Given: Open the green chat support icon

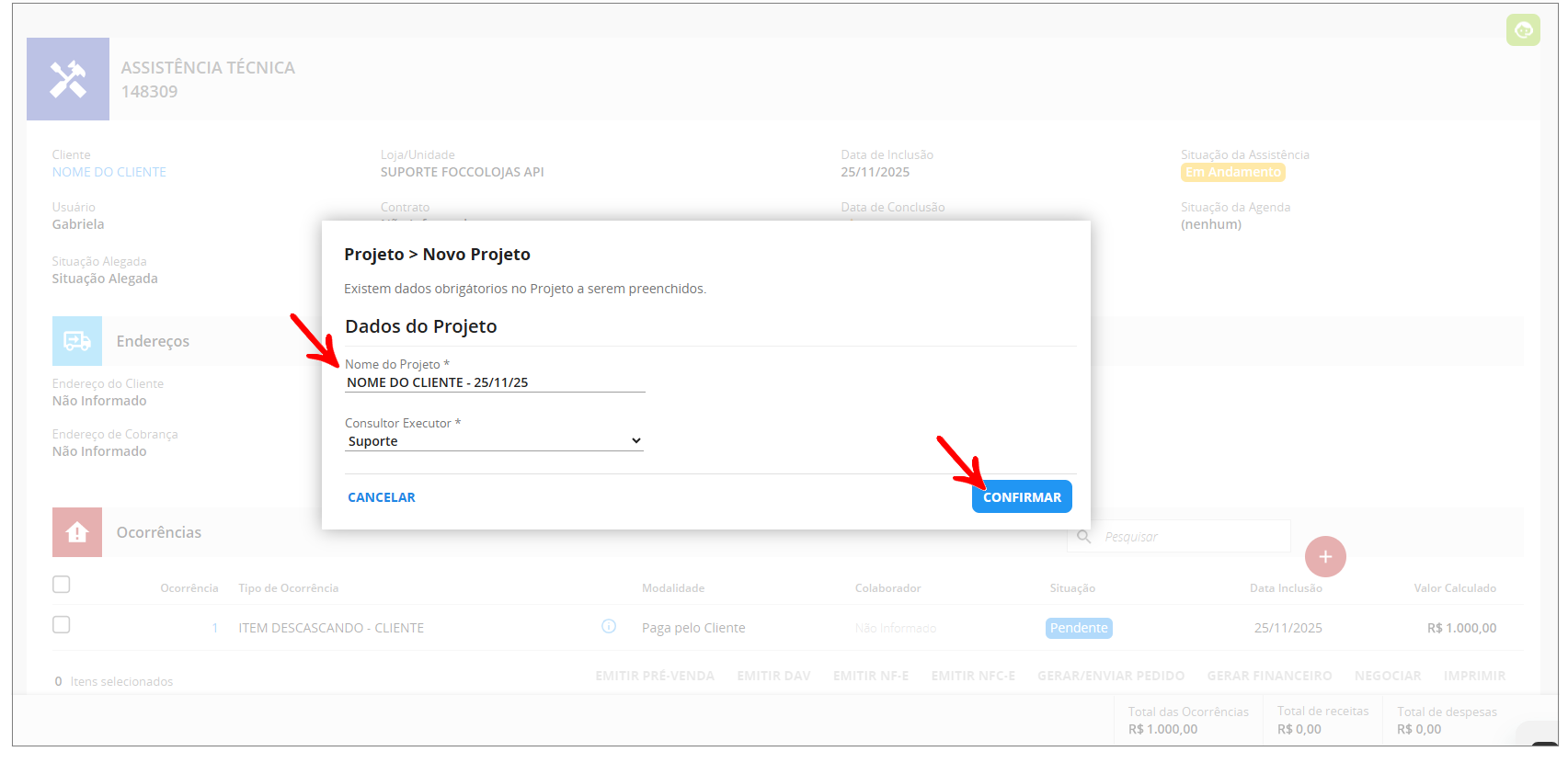Looking at the screenshot, I should (x=1523, y=30).
